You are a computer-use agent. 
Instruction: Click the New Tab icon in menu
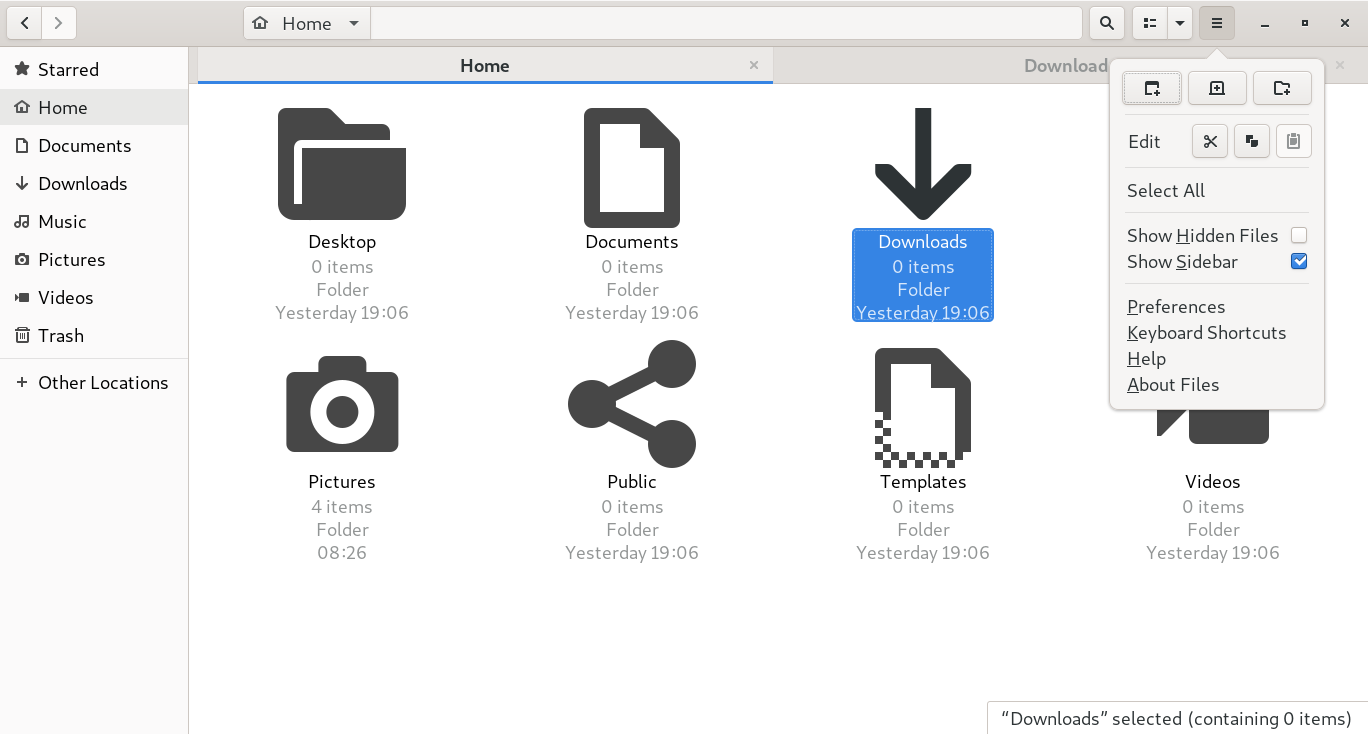coord(1217,88)
